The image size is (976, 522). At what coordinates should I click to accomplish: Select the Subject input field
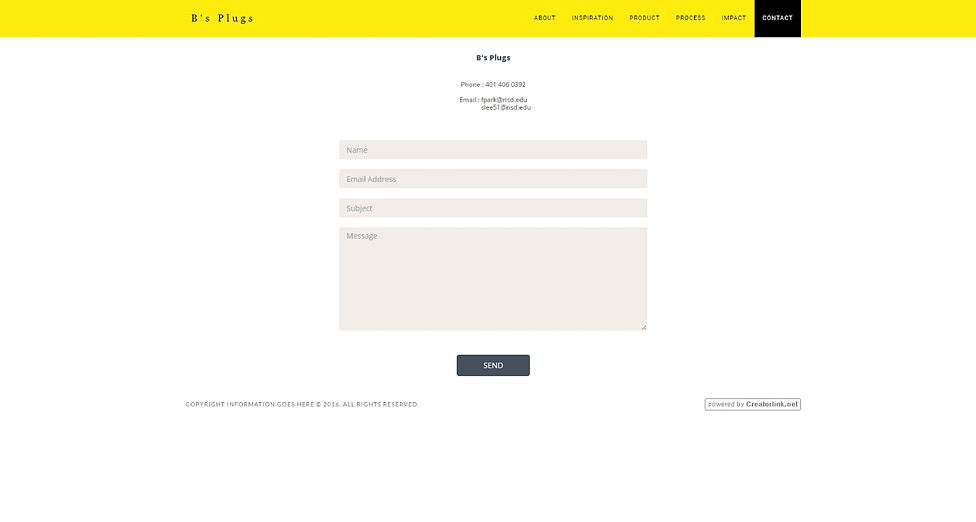pos(493,208)
